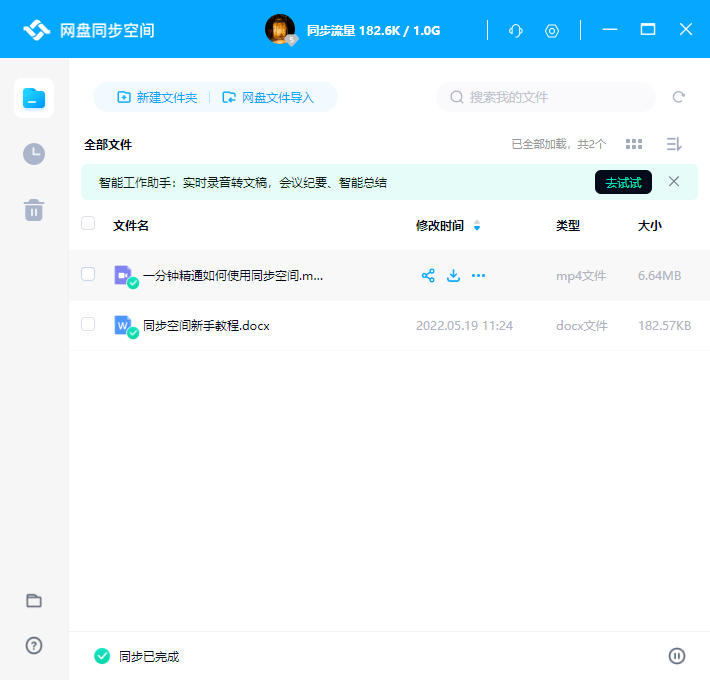Click the docx Word file icon

click(x=123, y=326)
